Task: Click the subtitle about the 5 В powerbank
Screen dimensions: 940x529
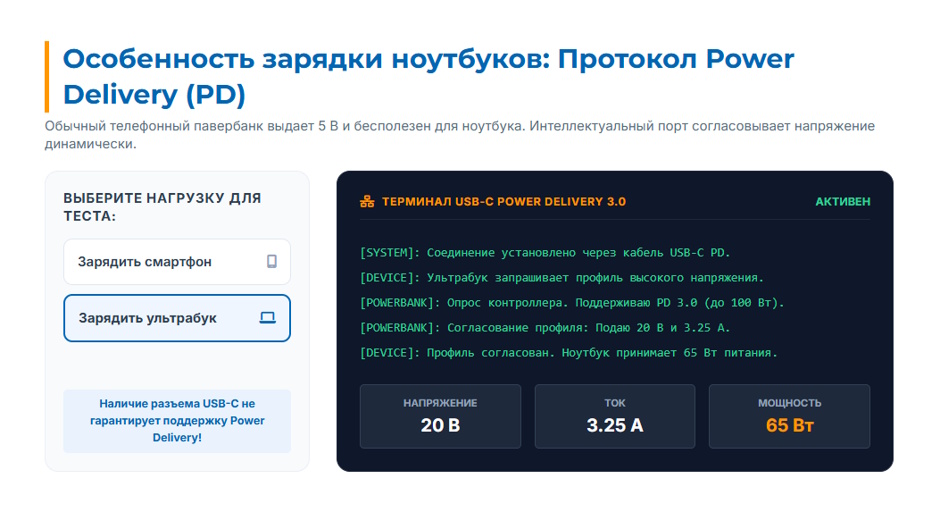Action: tap(459, 135)
